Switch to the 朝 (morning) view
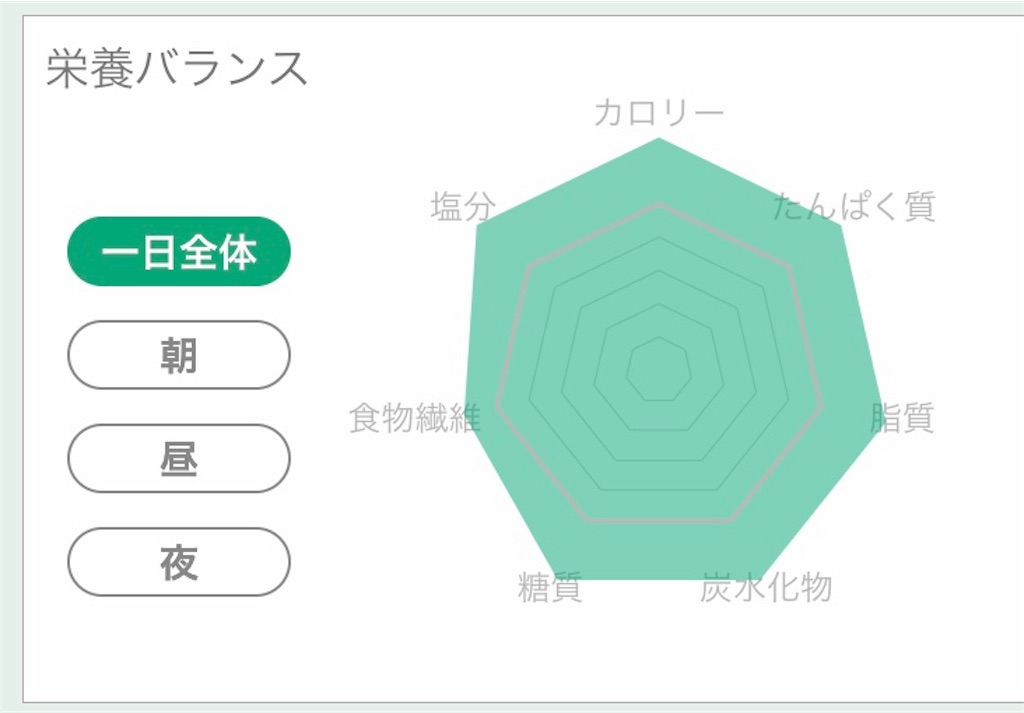 click(178, 355)
